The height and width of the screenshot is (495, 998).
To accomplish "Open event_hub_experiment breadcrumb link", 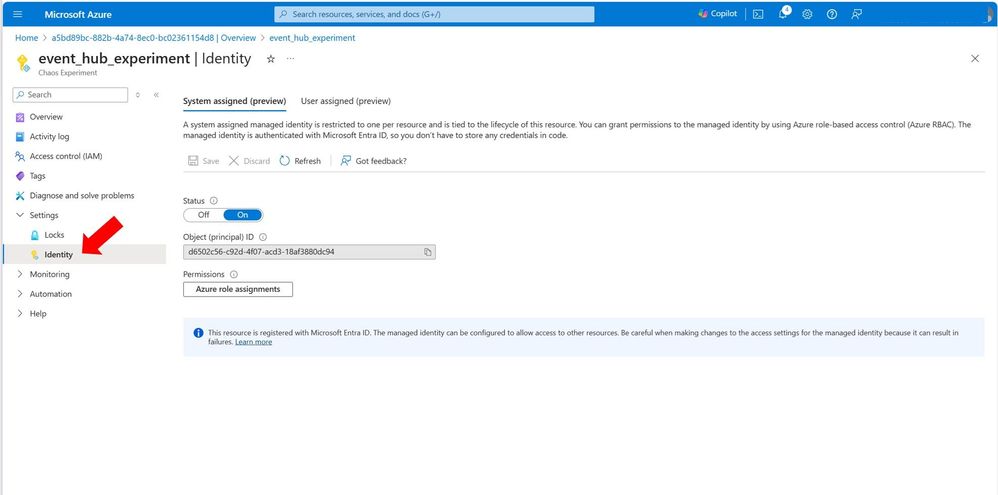I will click(313, 38).
